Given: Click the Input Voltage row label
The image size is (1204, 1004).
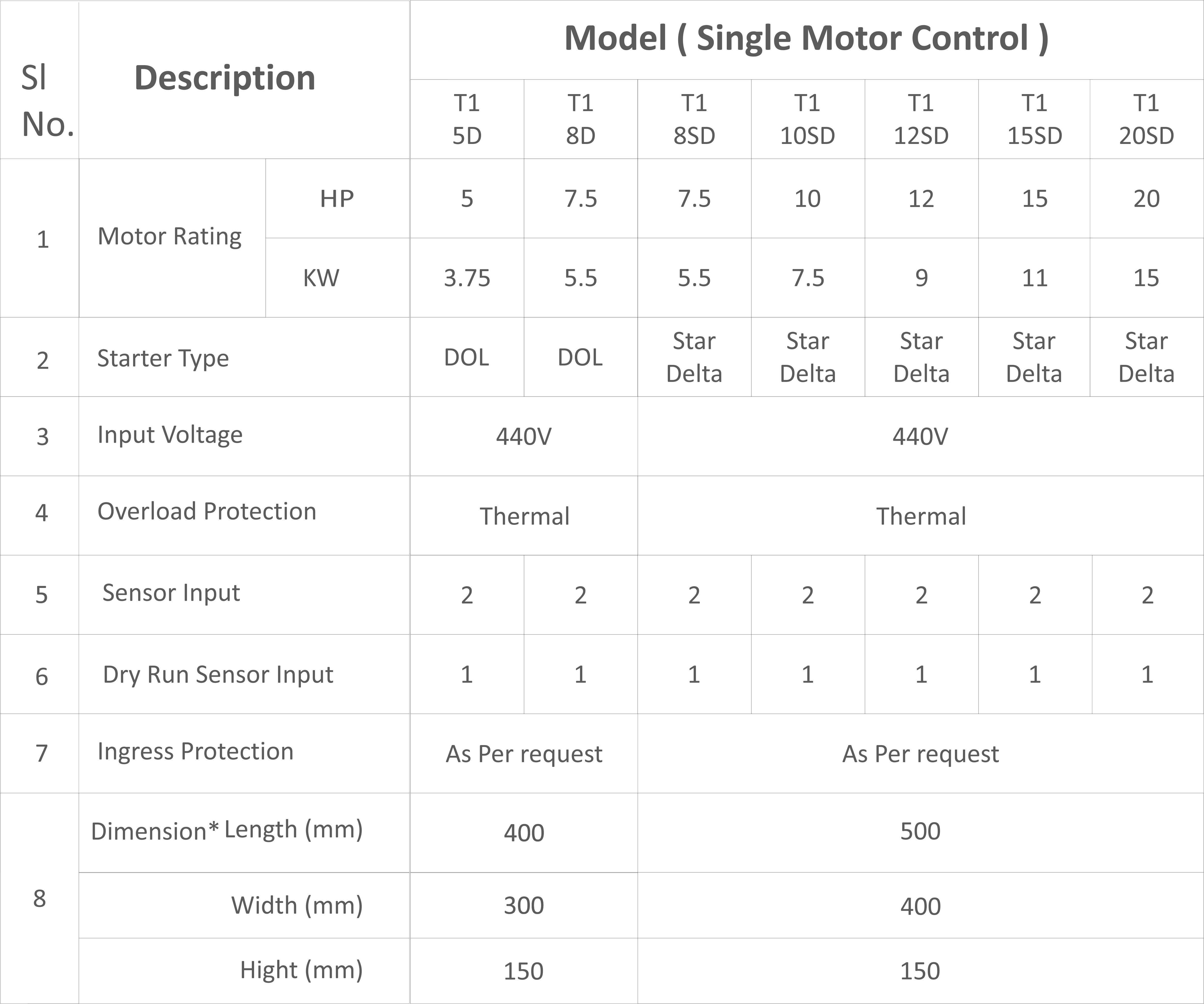Looking at the screenshot, I should point(170,435).
